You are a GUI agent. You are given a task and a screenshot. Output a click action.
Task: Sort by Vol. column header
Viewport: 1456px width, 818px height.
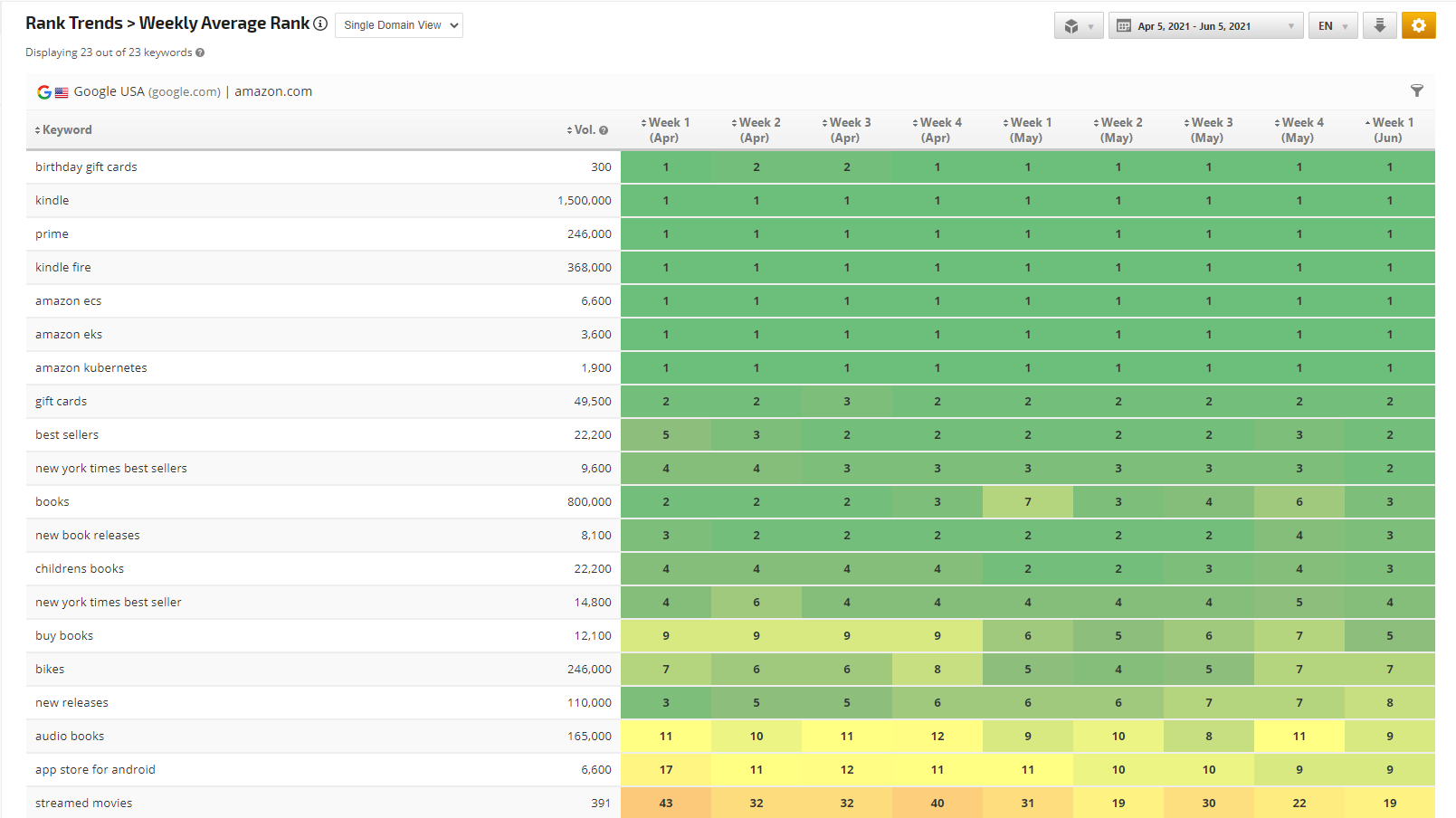pos(584,130)
